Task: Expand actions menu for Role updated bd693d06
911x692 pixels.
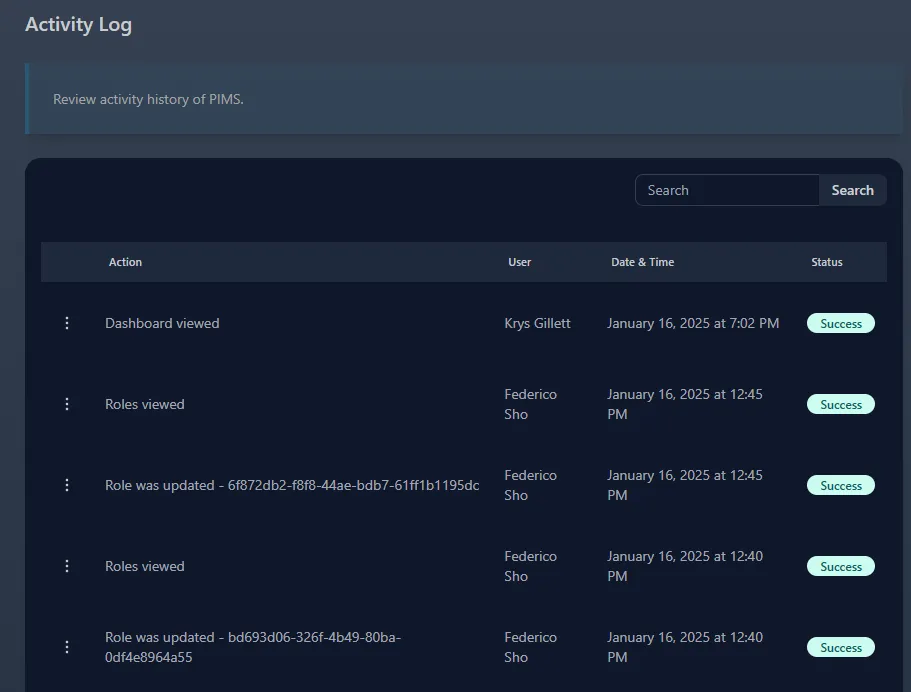Action: coord(67,647)
